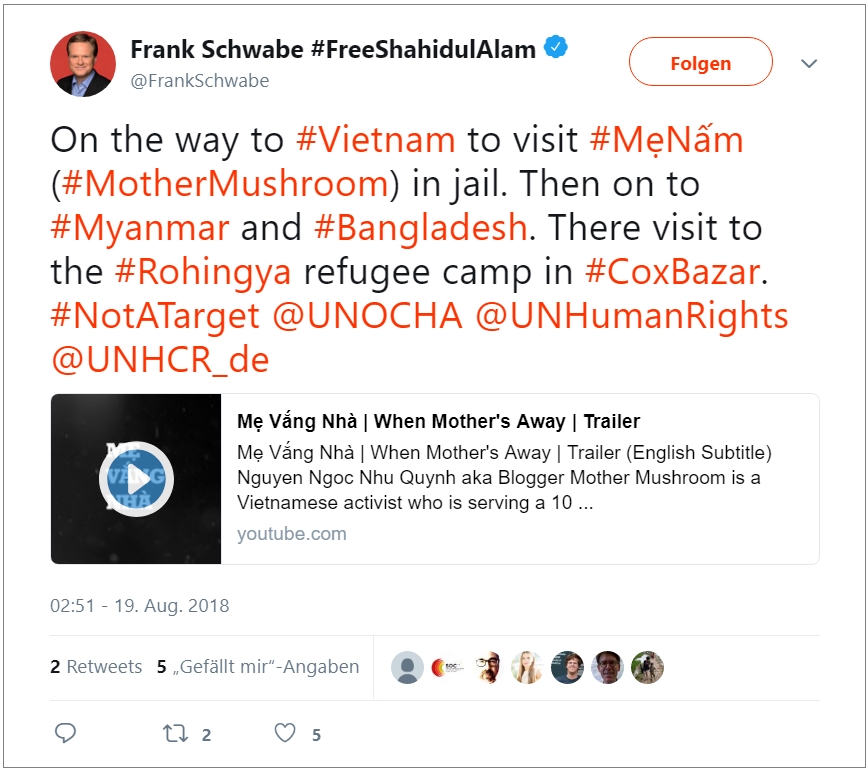Click the first gray default liker avatar
867x770 pixels.
[x=407, y=667]
